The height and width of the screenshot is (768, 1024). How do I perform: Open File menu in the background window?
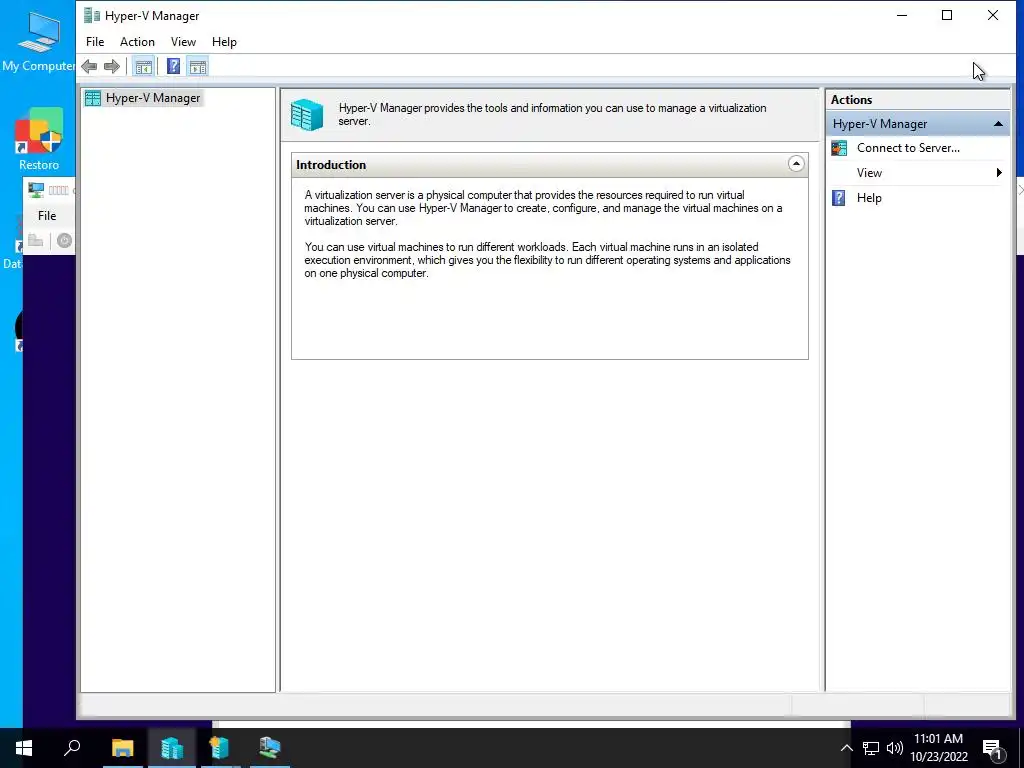click(x=47, y=216)
